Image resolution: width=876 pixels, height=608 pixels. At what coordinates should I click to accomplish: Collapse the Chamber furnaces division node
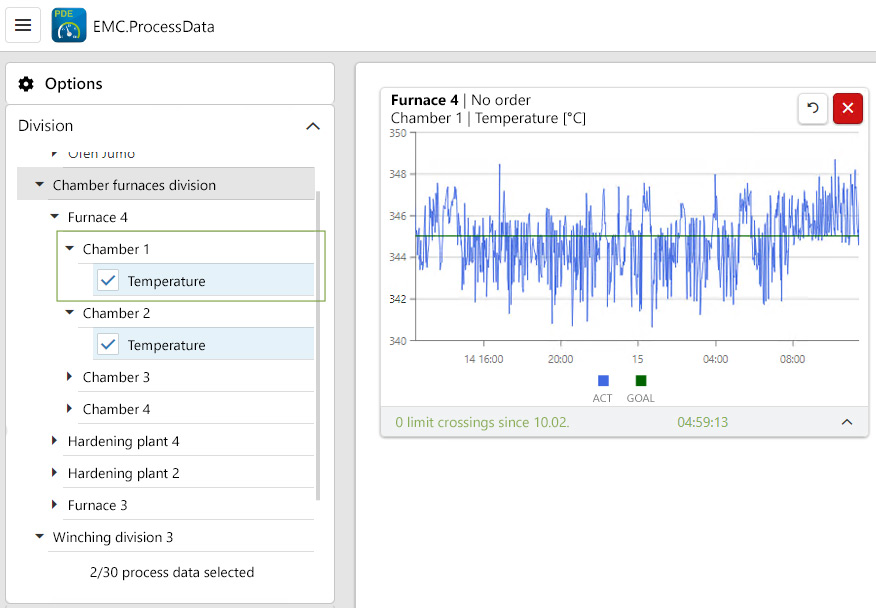pos(40,185)
